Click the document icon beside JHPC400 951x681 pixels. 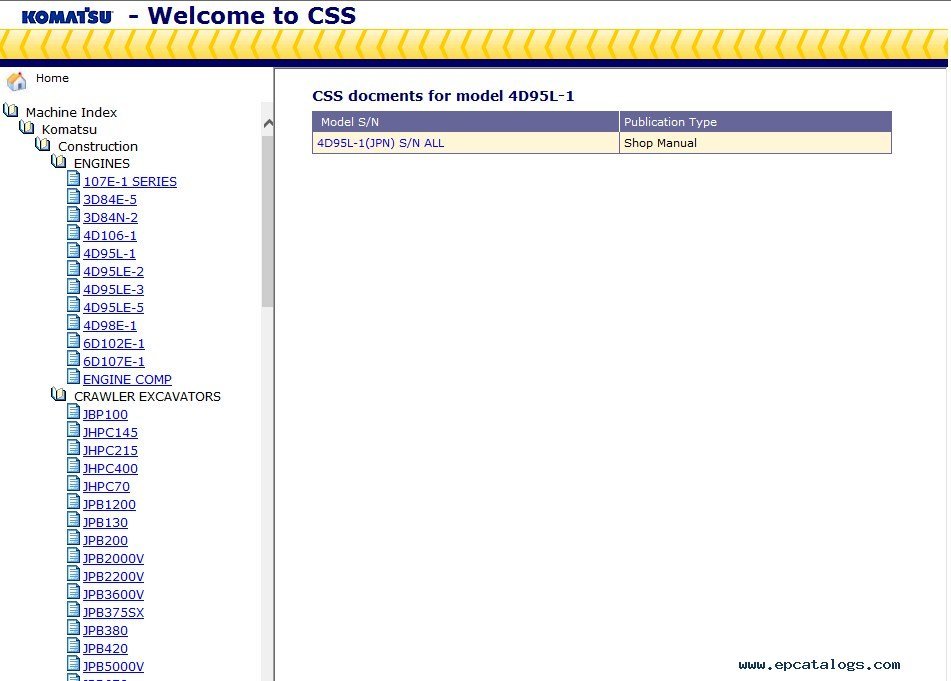[73, 466]
